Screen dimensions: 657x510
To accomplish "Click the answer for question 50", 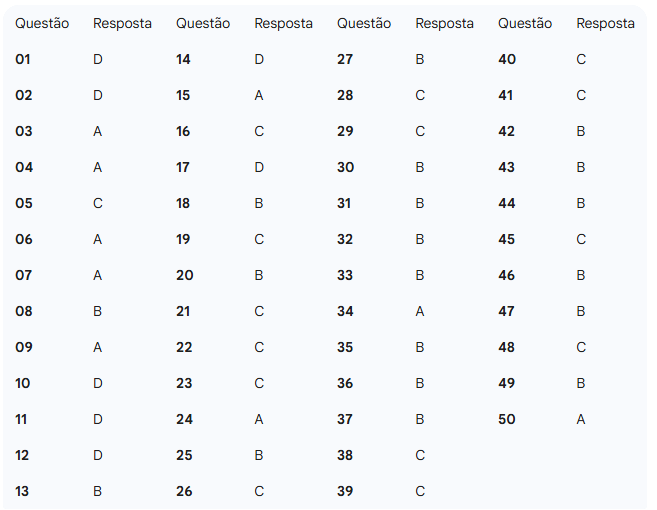I will 581,420.
